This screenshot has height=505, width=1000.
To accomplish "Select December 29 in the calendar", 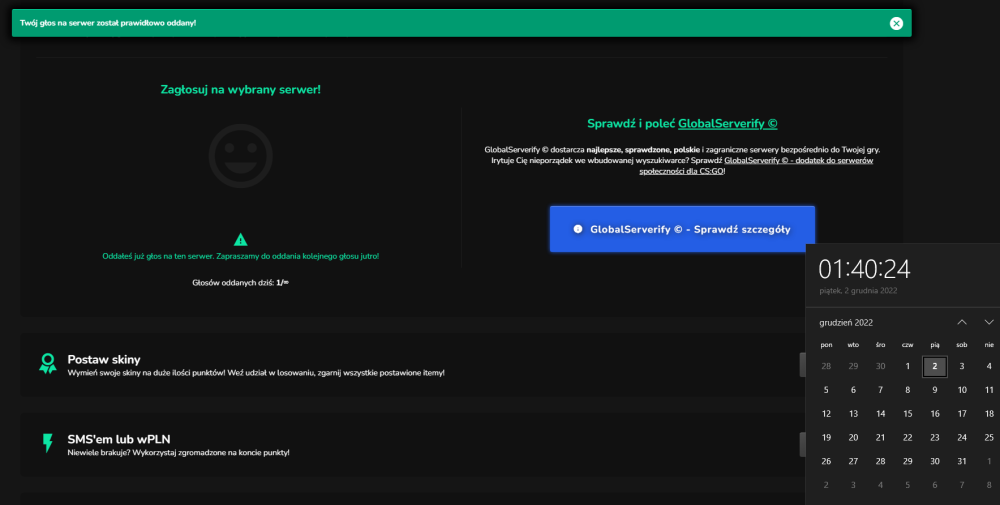I will (908, 461).
